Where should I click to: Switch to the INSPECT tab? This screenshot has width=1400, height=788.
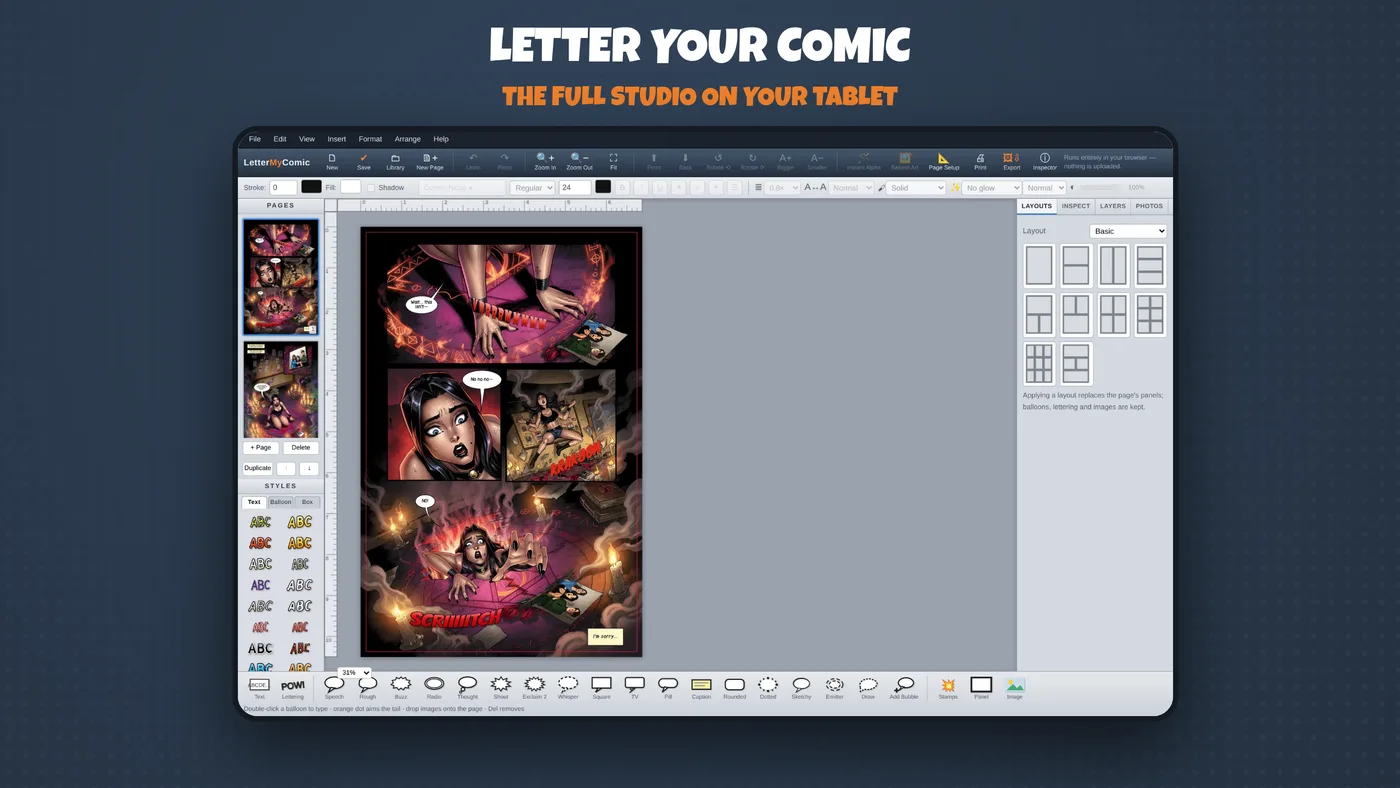click(x=1076, y=206)
